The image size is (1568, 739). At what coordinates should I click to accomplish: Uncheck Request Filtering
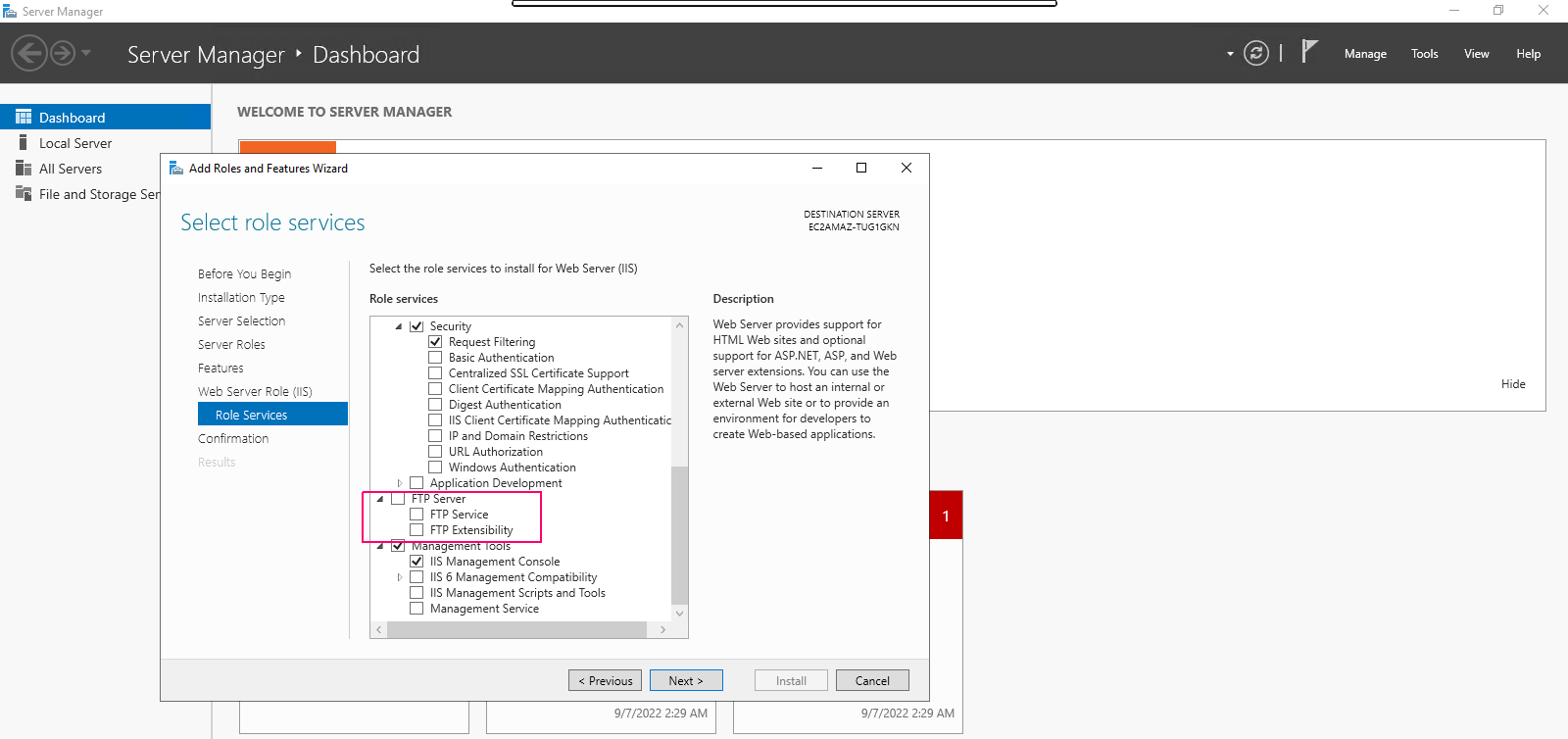pos(435,342)
